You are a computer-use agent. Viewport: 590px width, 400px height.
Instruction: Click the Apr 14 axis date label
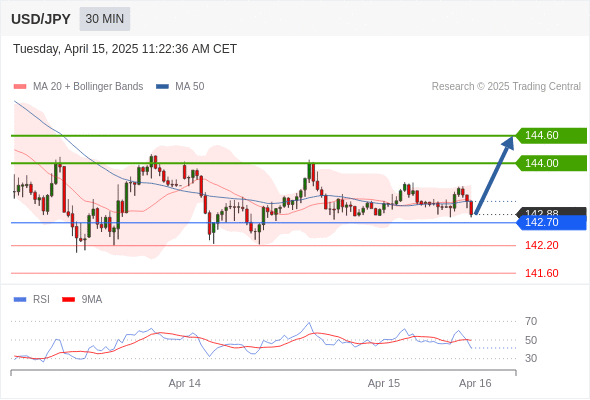184,383
